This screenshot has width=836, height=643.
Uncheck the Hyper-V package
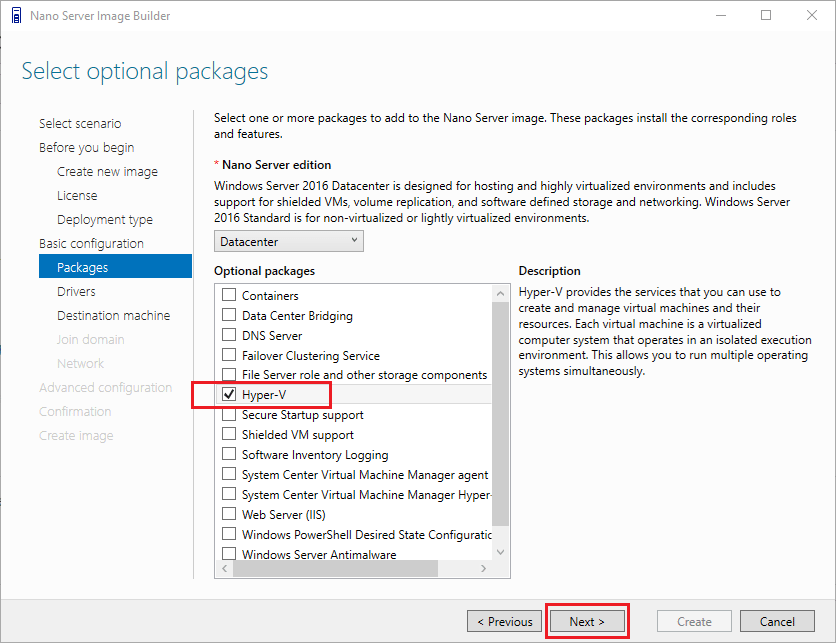[x=229, y=395]
